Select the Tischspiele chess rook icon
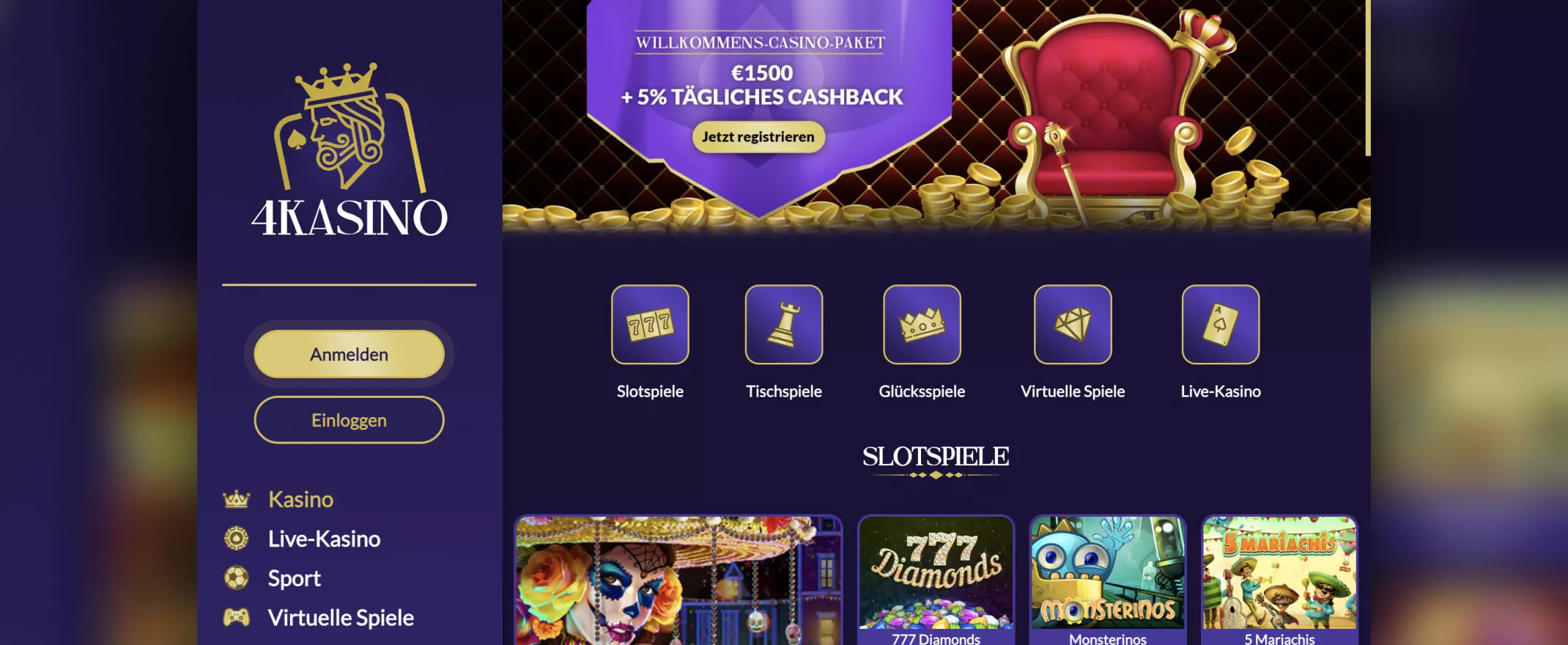 (x=784, y=325)
